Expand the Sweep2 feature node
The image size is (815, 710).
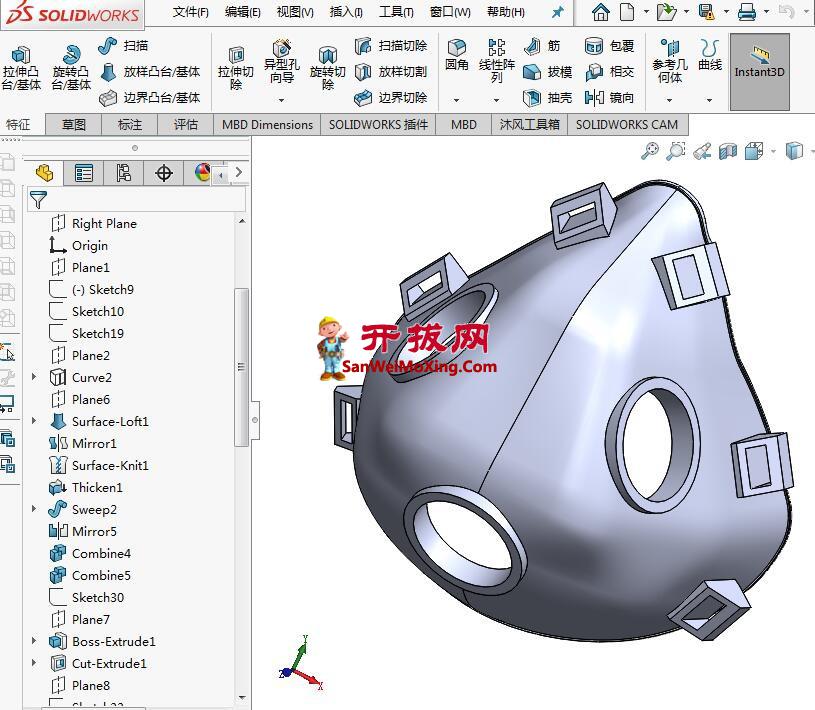tap(34, 509)
